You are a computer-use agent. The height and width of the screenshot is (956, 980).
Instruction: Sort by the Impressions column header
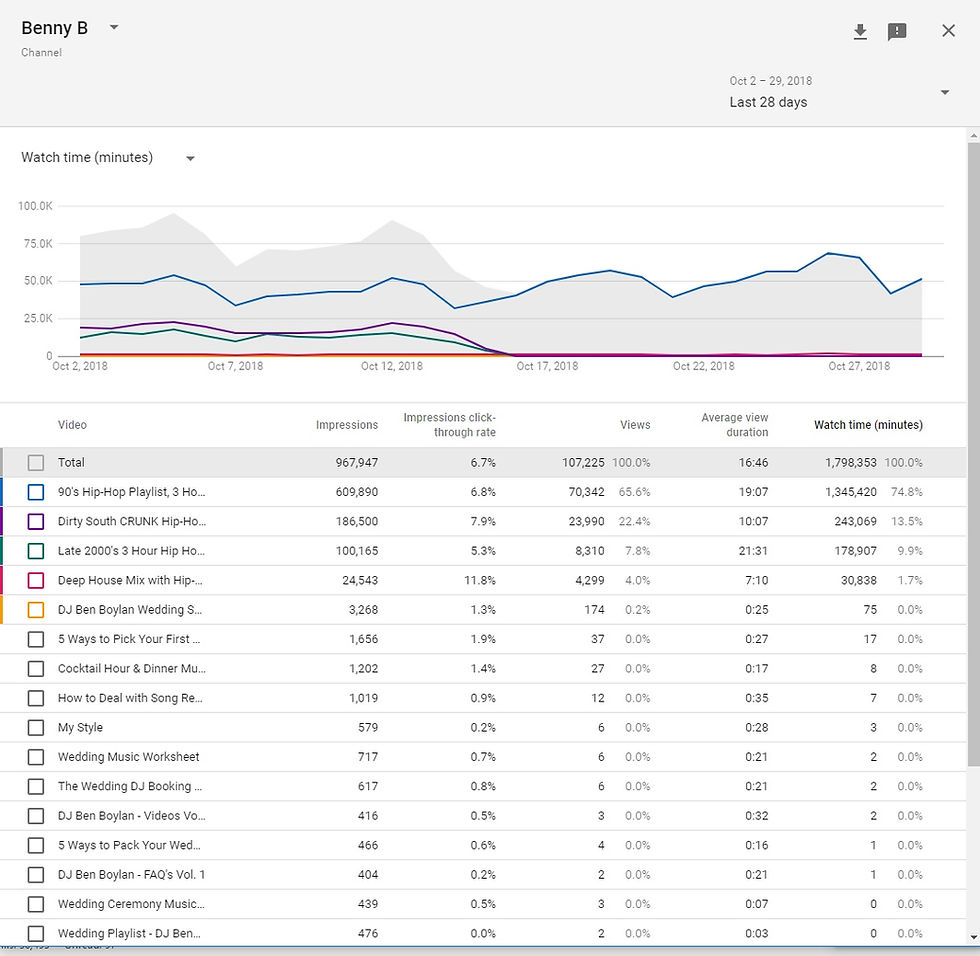[346, 425]
